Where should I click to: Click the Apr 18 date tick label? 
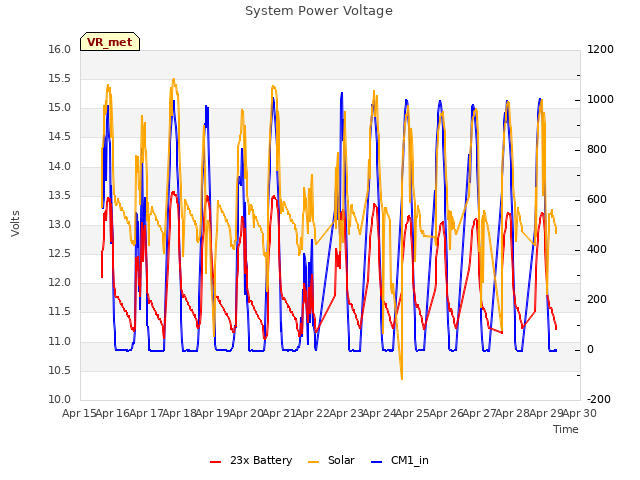[179, 413]
